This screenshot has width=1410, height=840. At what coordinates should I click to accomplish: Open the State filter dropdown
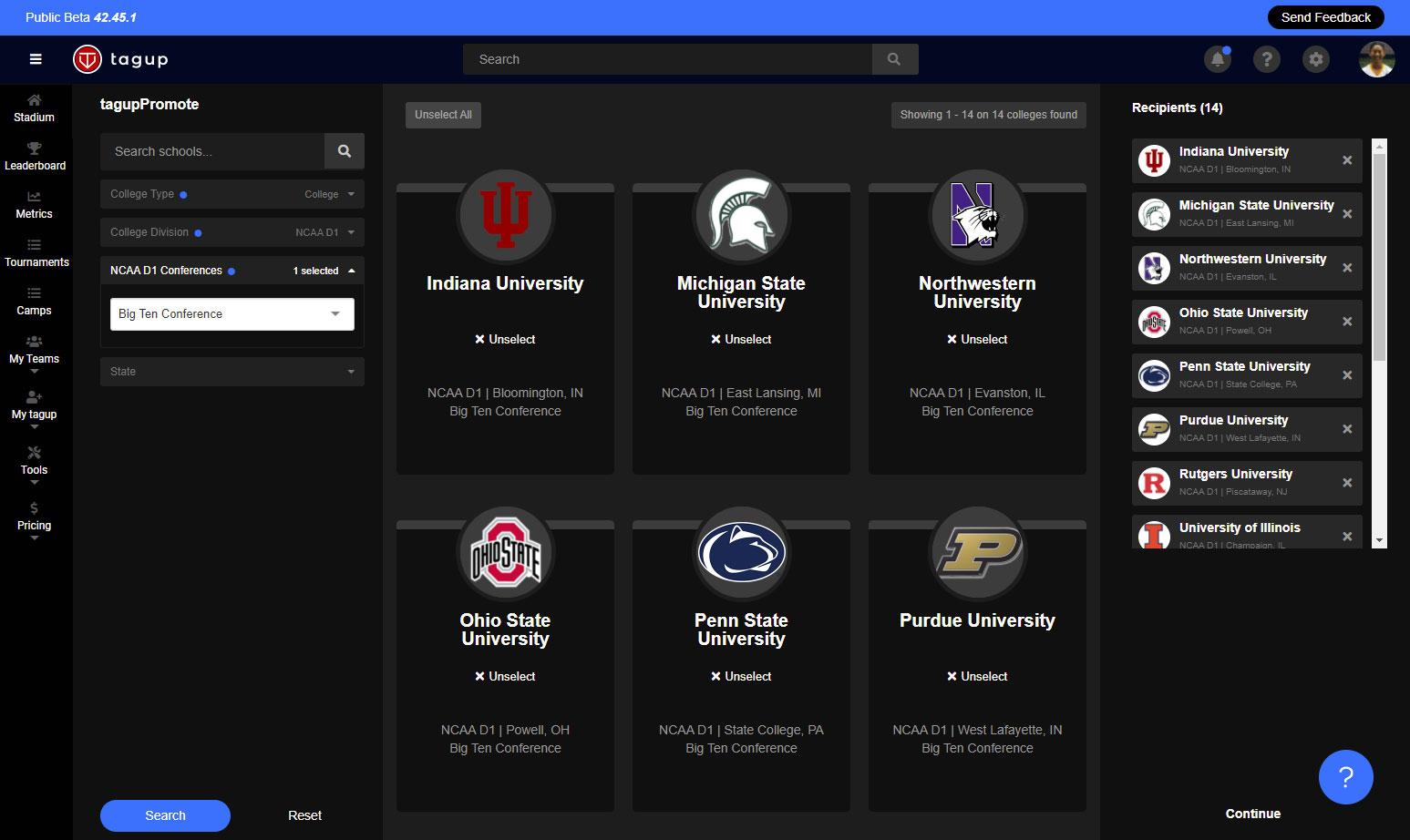(x=232, y=372)
